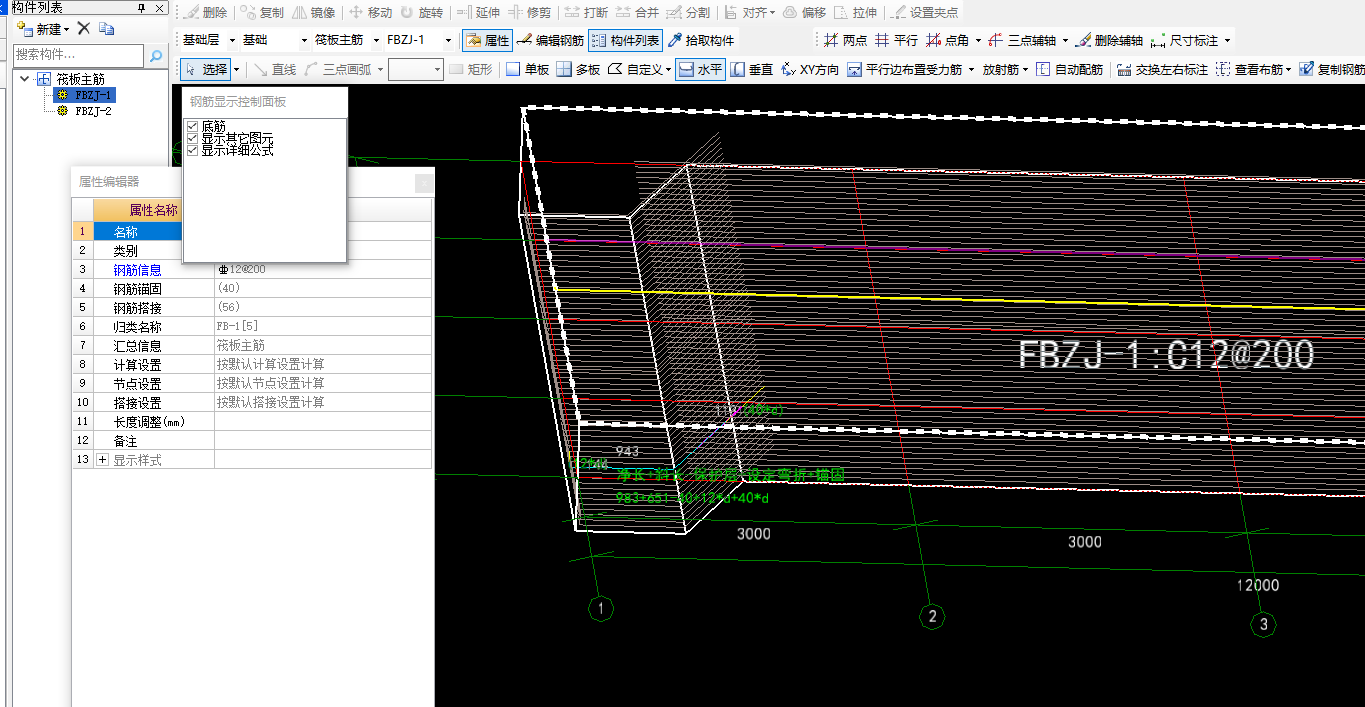Click the 长度调整(mm) value cell
This screenshot has height=707, width=1365.
[324, 422]
